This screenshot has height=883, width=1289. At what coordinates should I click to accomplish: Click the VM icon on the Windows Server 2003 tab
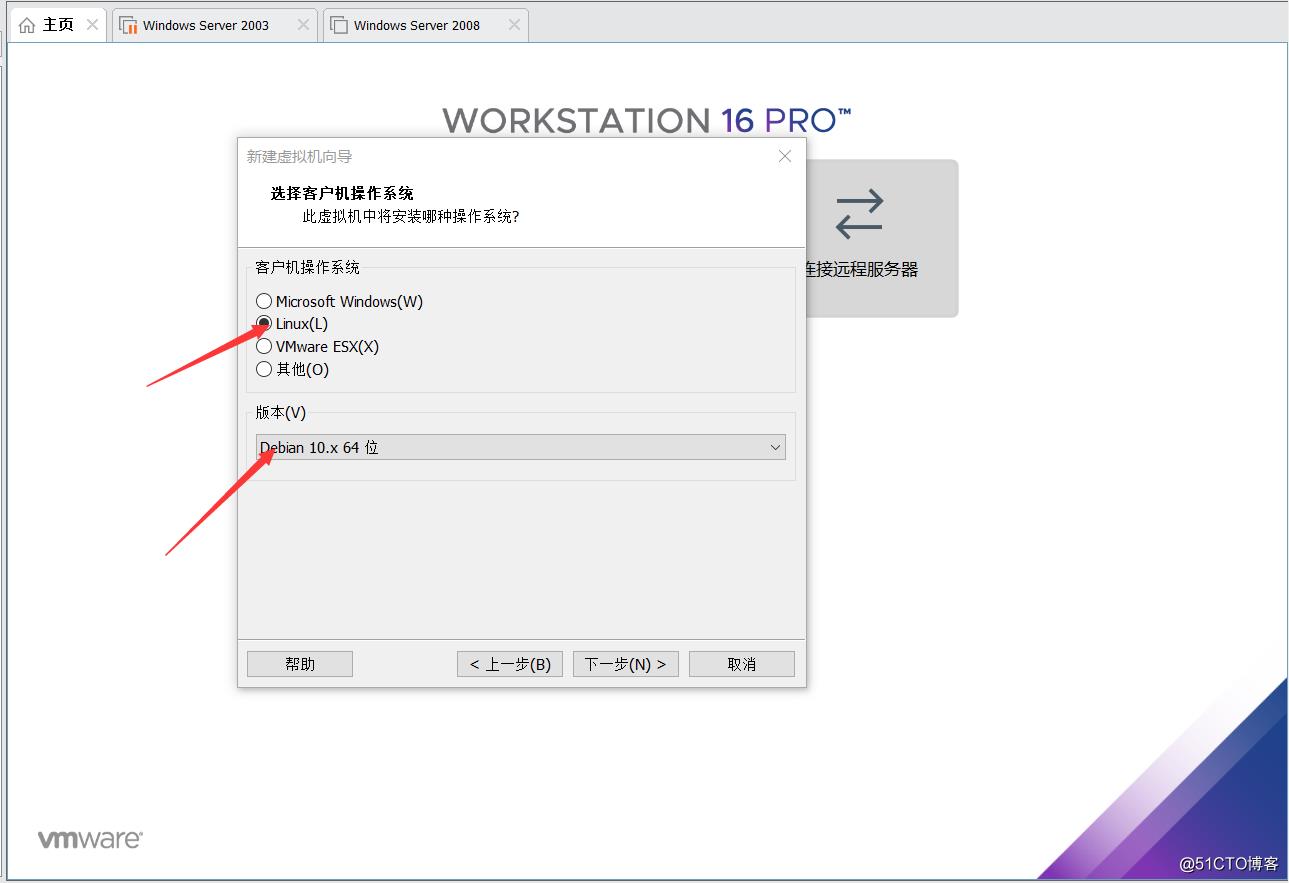point(129,25)
